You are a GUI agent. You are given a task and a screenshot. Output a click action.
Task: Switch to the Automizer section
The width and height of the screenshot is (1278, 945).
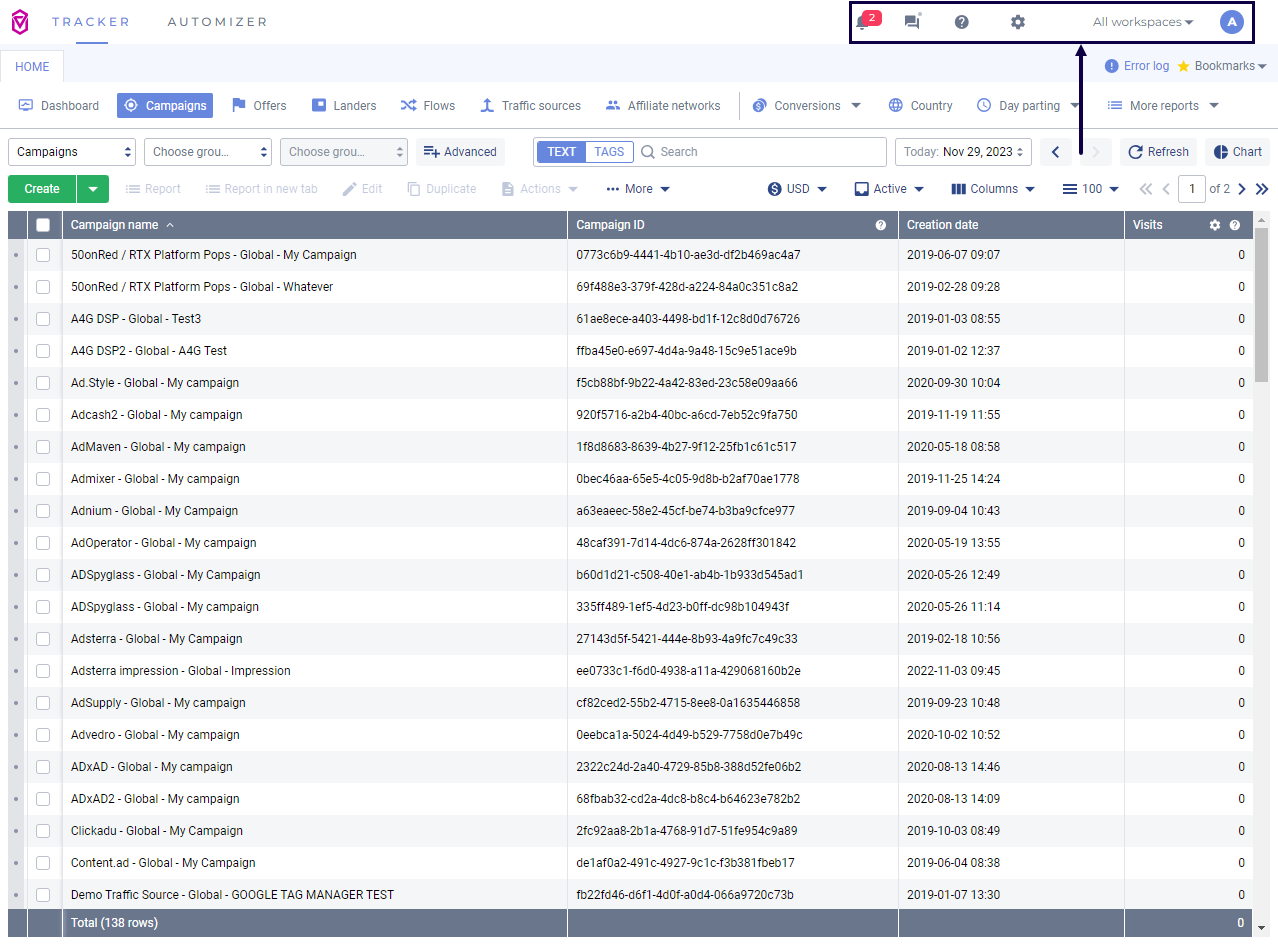217,22
